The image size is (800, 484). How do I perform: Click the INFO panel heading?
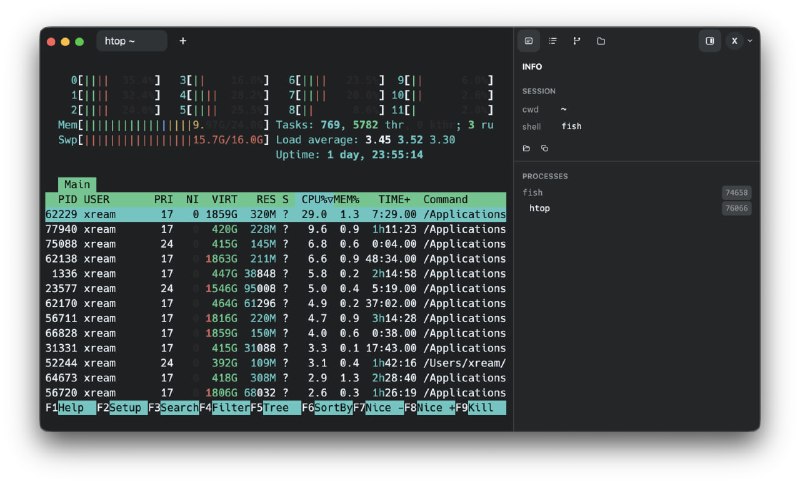pyautogui.click(x=532, y=67)
